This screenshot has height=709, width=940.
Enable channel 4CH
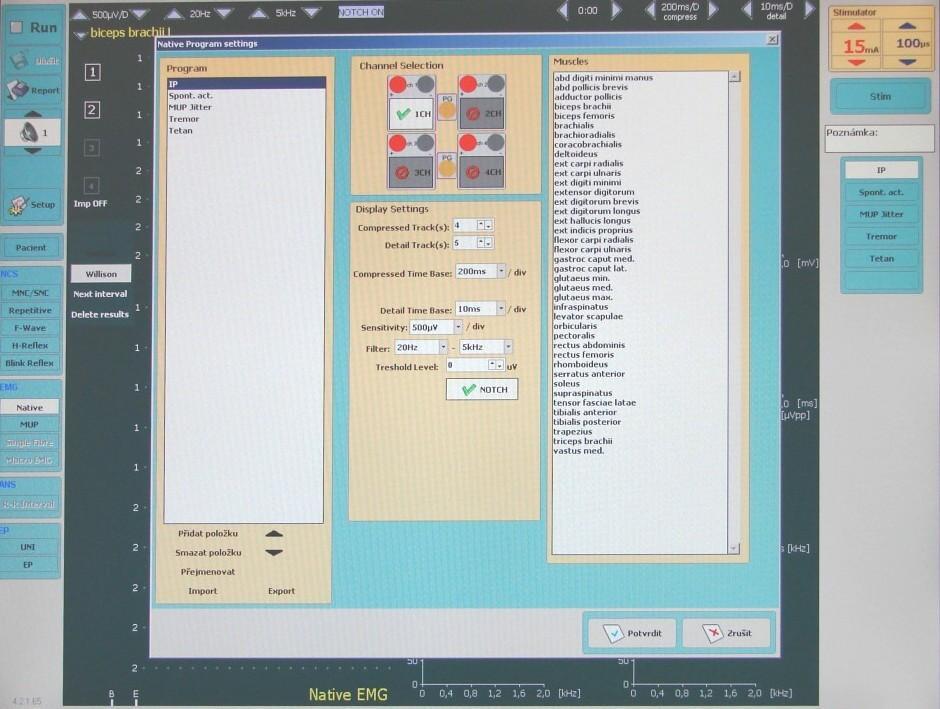click(482, 172)
